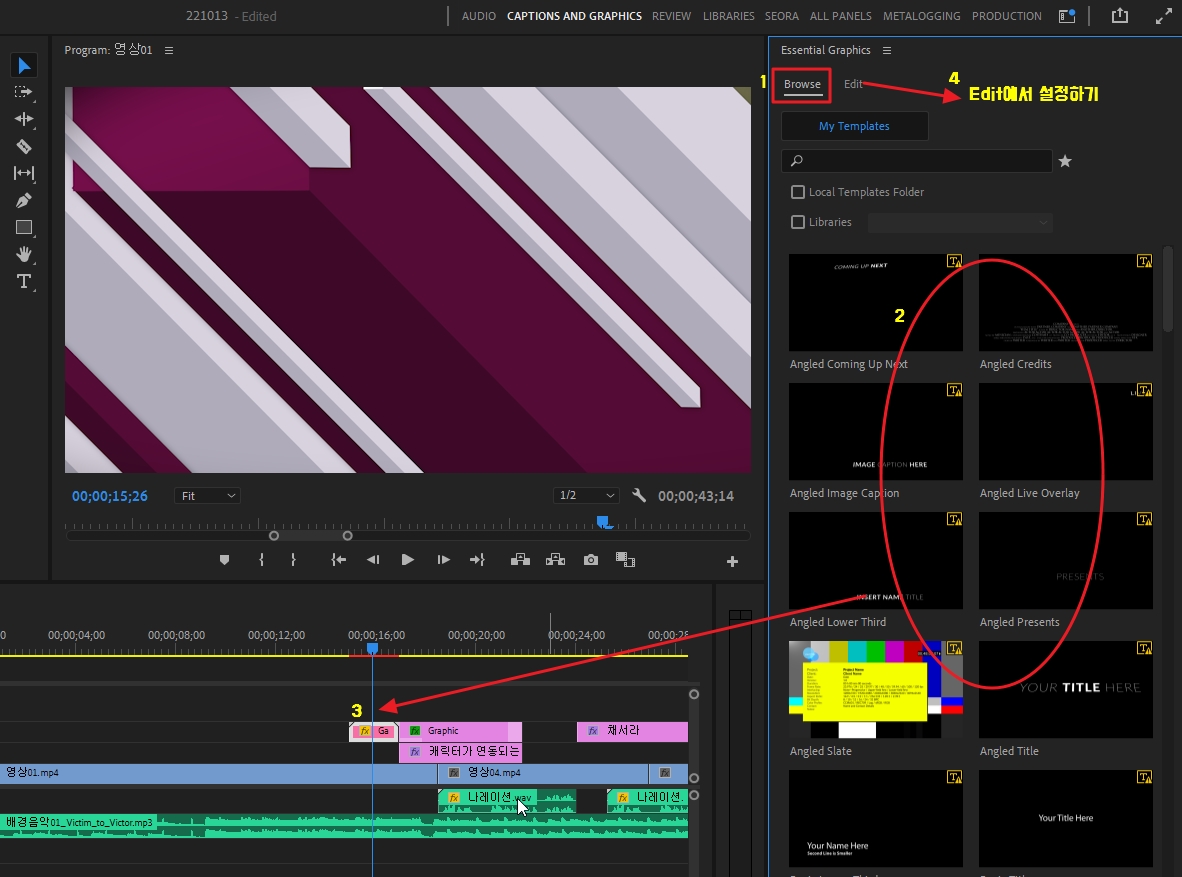
Task: Mark Out point in Program monitor
Action: [x=293, y=560]
